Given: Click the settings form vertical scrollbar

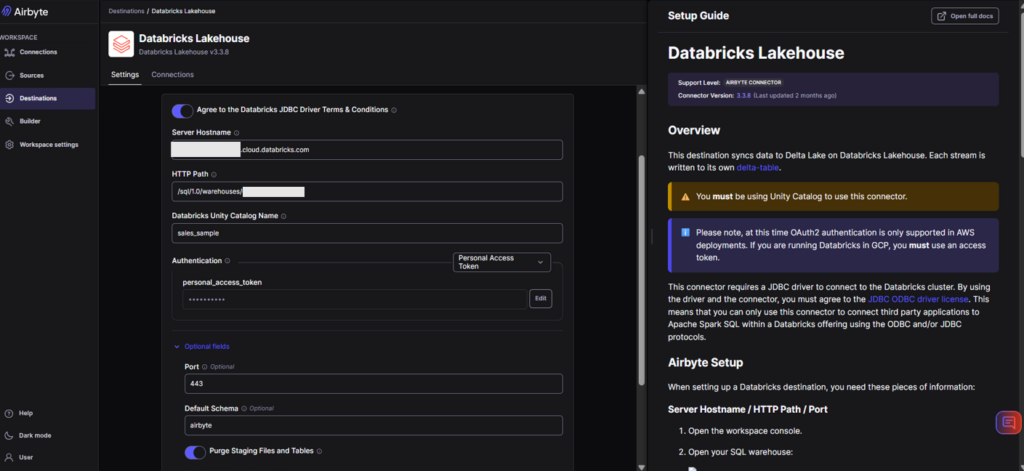Looking at the screenshot, I should [x=641, y=269].
